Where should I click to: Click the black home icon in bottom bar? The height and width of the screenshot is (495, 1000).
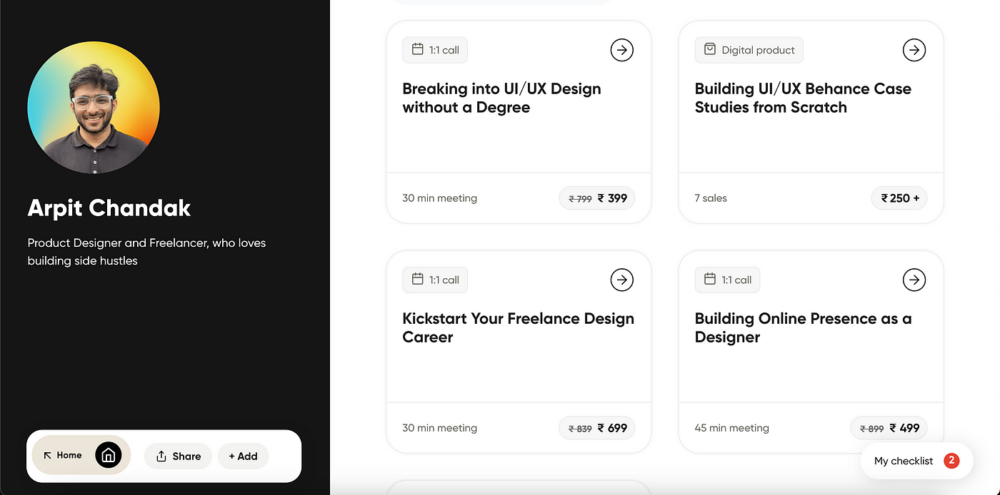pyautogui.click(x=108, y=455)
